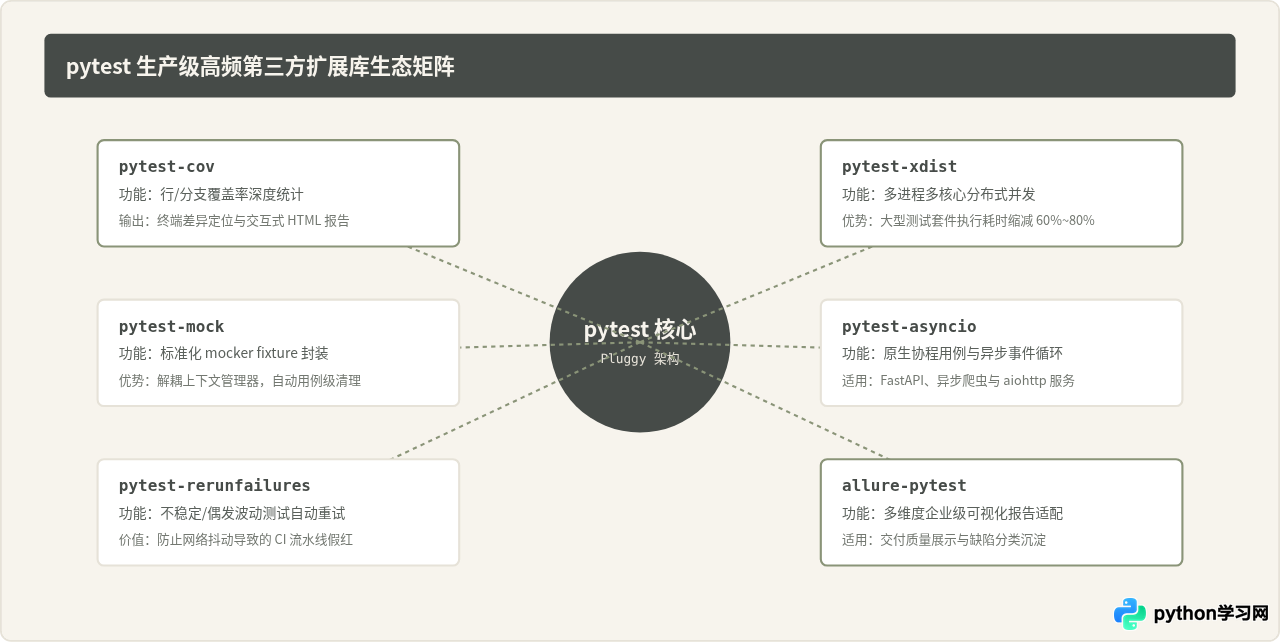Click 适用：FastAPI、异步爬虫与 aiohttp 服务

958,380
